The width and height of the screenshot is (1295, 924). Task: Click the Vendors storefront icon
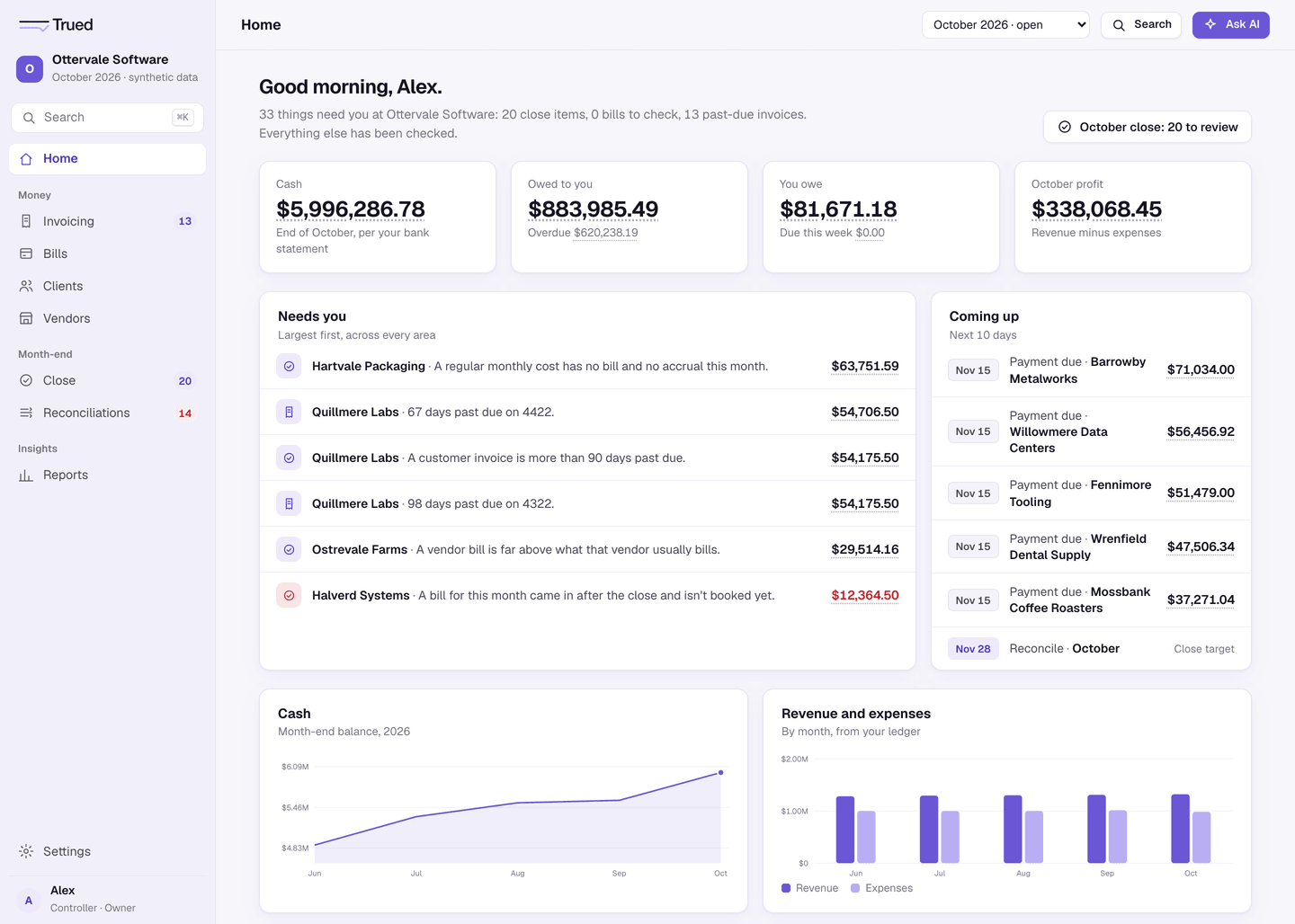pyautogui.click(x=26, y=318)
